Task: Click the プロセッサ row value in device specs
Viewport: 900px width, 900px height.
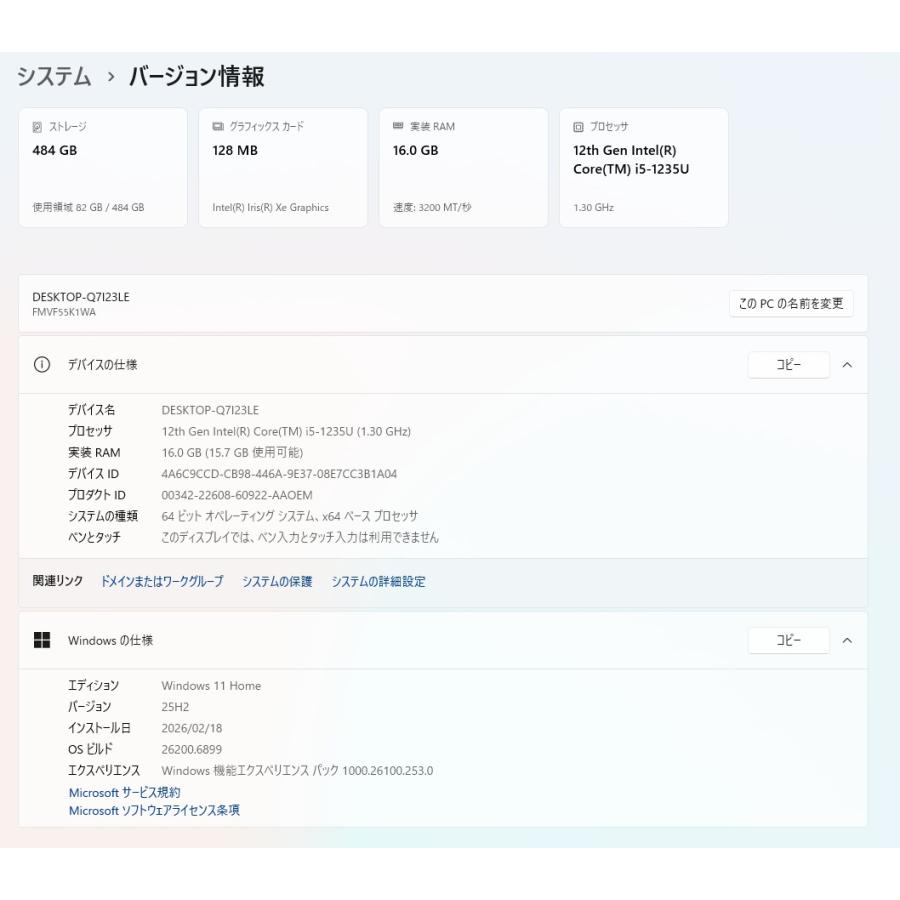Action: tap(286, 432)
